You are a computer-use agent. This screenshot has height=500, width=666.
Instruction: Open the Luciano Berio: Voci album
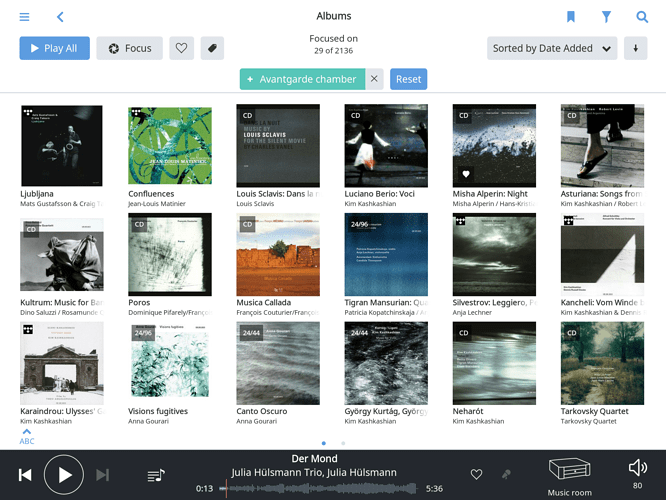click(386, 146)
